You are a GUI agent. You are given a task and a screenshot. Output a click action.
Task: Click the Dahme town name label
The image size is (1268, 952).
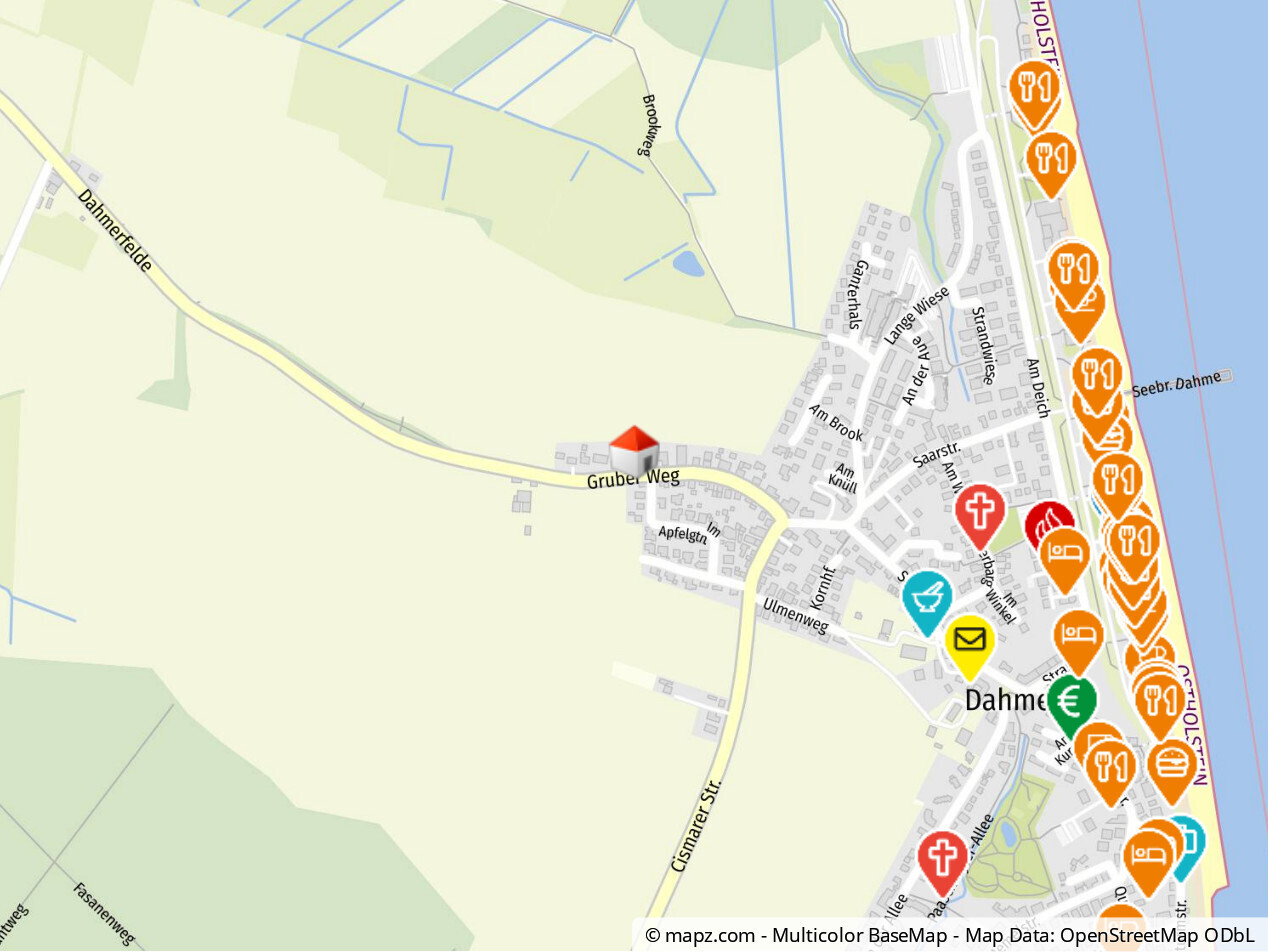(x=1005, y=700)
